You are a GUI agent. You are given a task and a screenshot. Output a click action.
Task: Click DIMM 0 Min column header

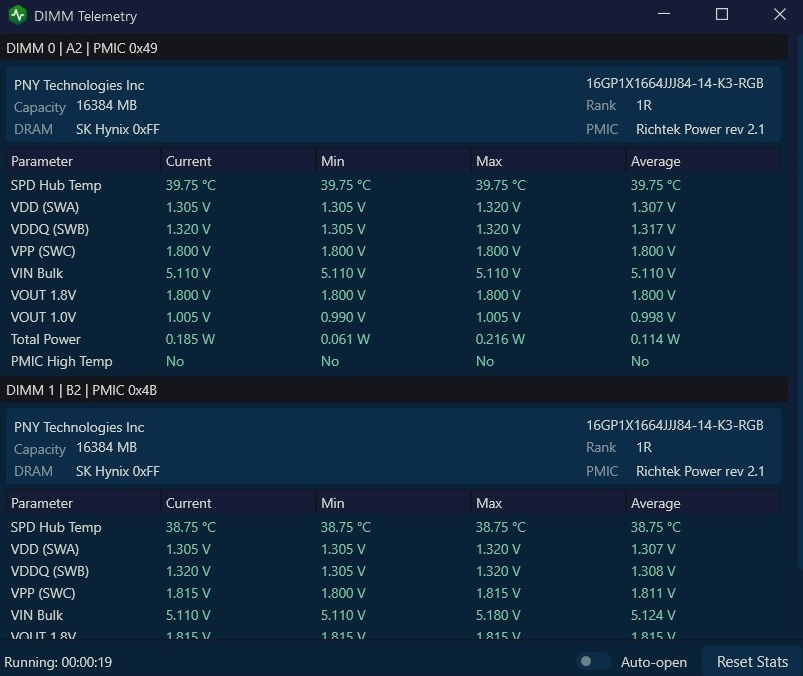click(394, 161)
